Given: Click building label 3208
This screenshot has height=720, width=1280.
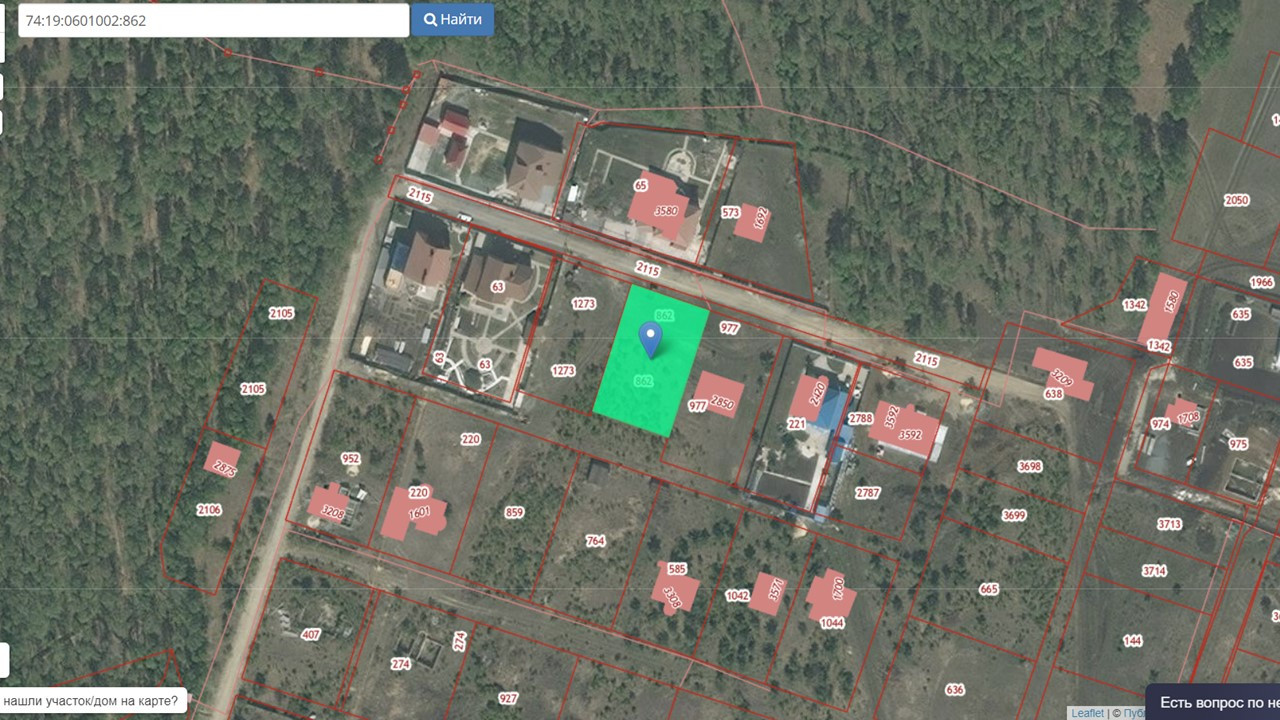Looking at the screenshot, I should (333, 515).
